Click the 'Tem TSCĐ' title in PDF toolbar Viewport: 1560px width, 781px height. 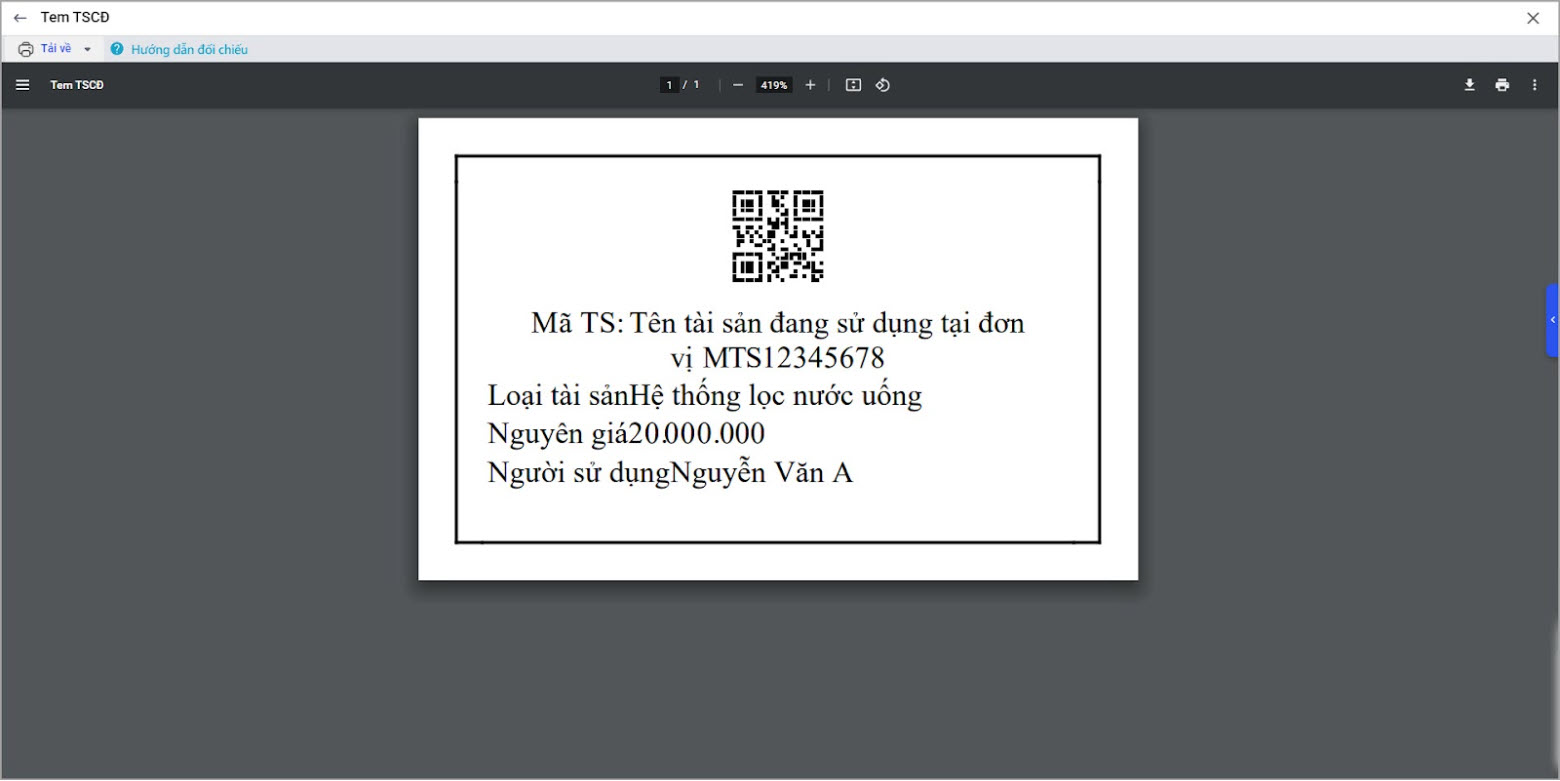(77, 85)
